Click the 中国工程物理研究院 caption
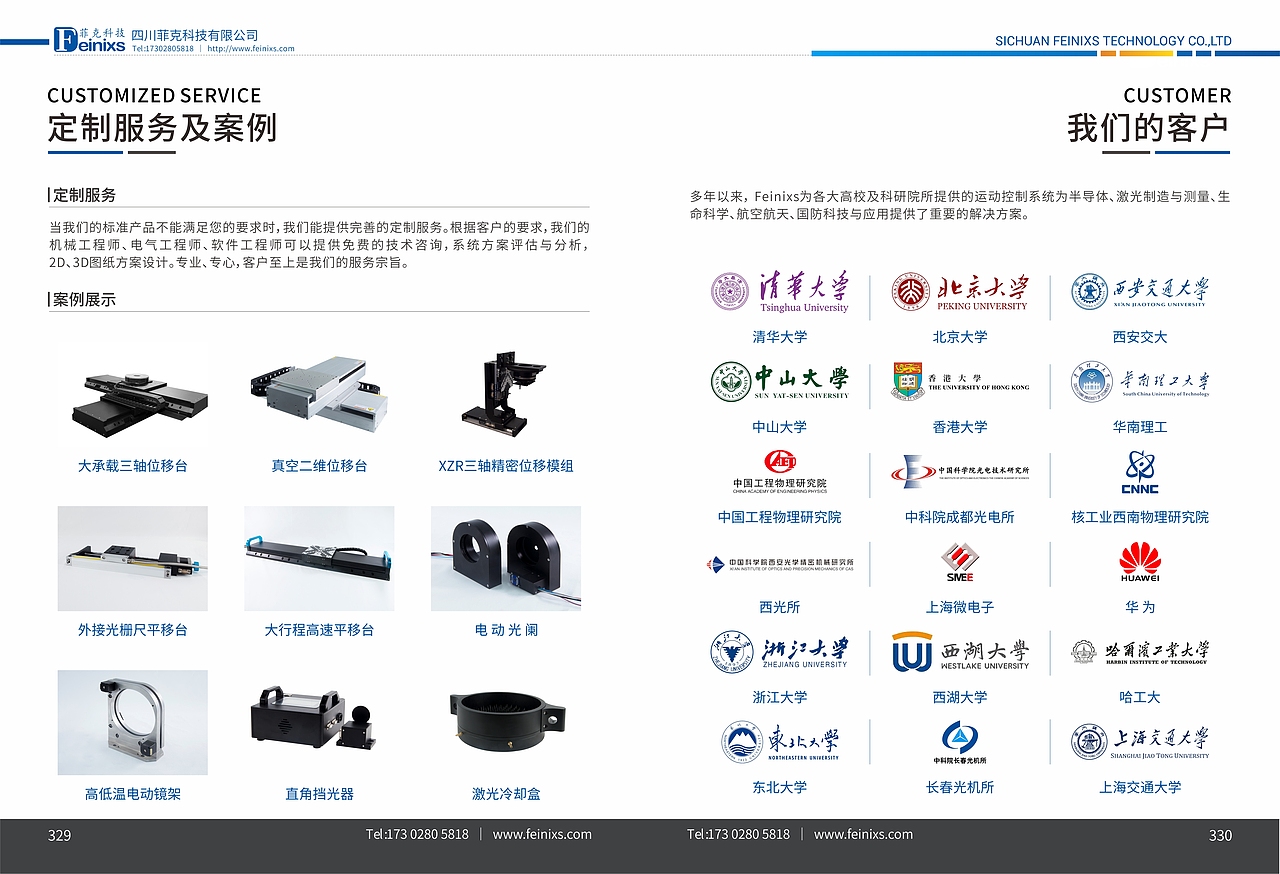Viewport: 1280px width, 874px height. click(x=780, y=517)
